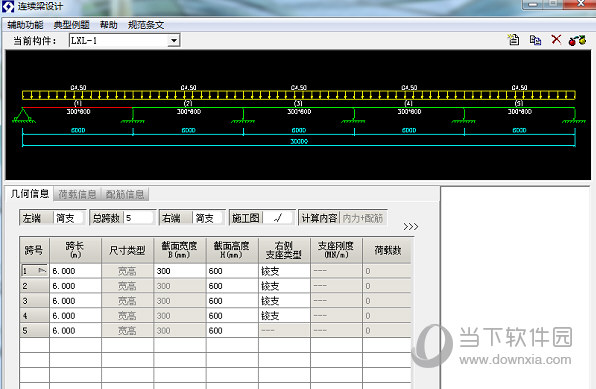Toggle the 施工图 checkmark

point(278,218)
